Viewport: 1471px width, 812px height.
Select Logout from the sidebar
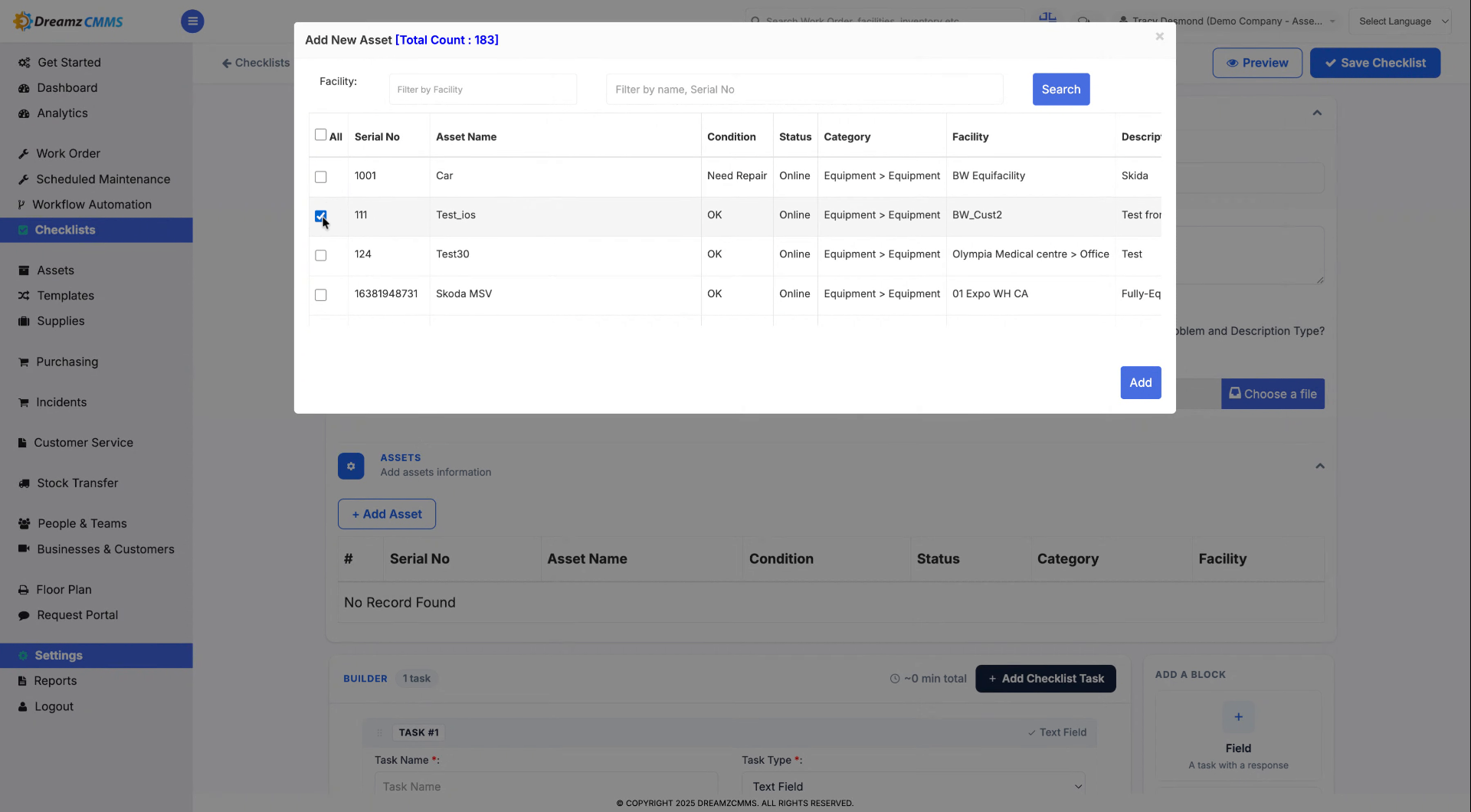click(x=54, y=707)
